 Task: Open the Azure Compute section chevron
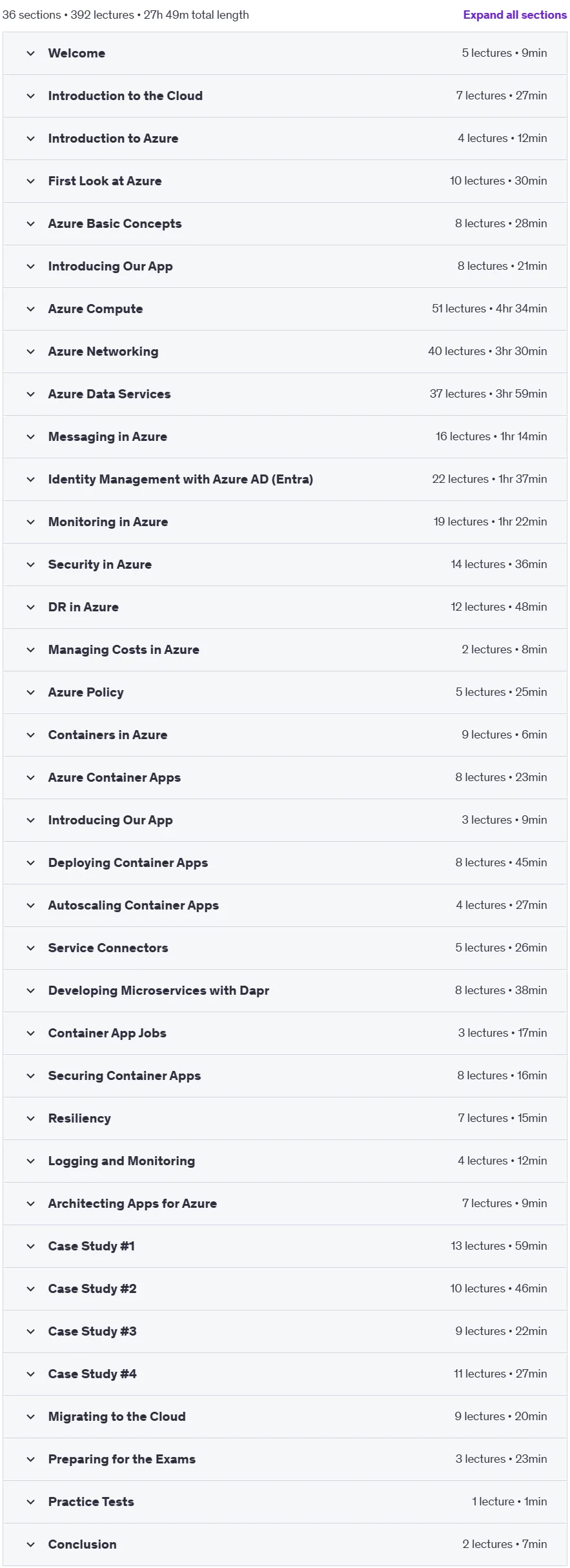(30, 309)
